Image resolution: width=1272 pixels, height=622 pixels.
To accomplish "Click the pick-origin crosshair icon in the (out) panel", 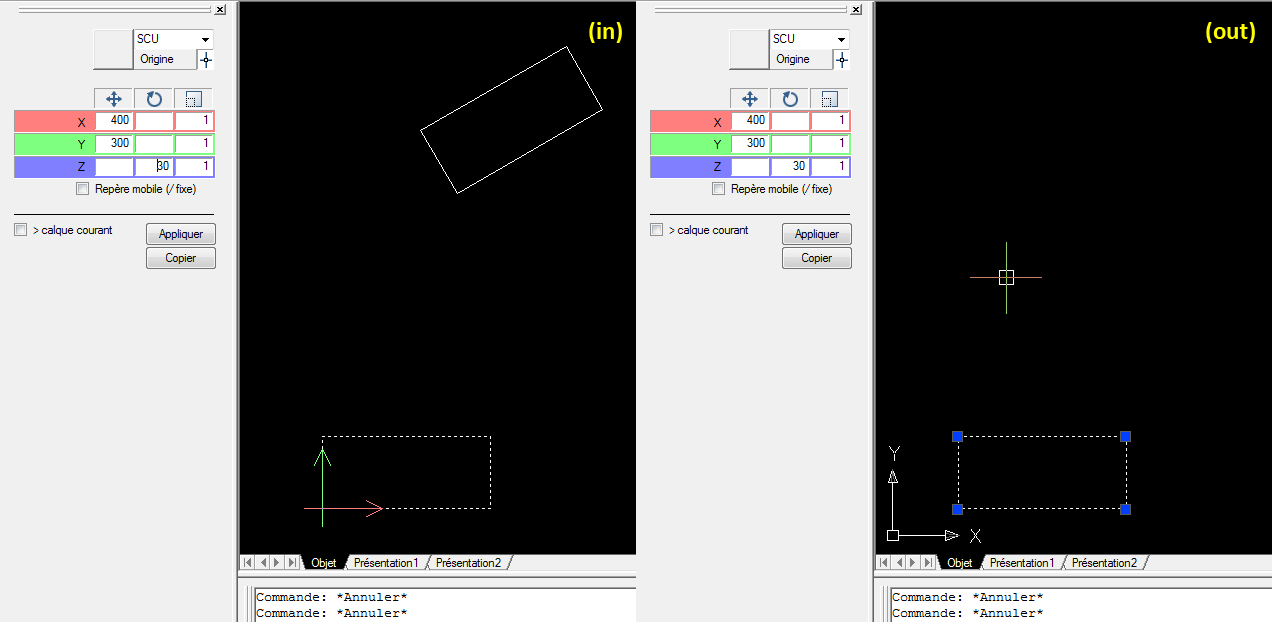I will [842, 60].
